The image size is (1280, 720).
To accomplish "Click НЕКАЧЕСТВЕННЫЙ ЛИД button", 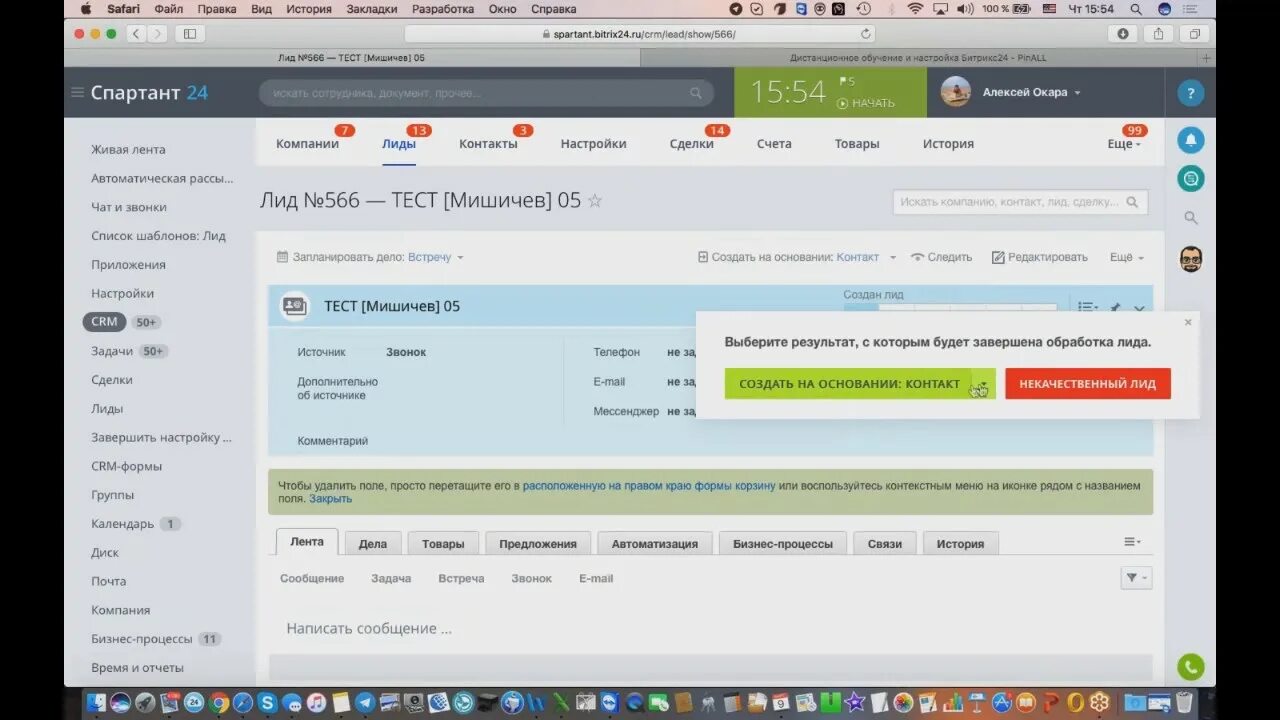I will 1088,384.
